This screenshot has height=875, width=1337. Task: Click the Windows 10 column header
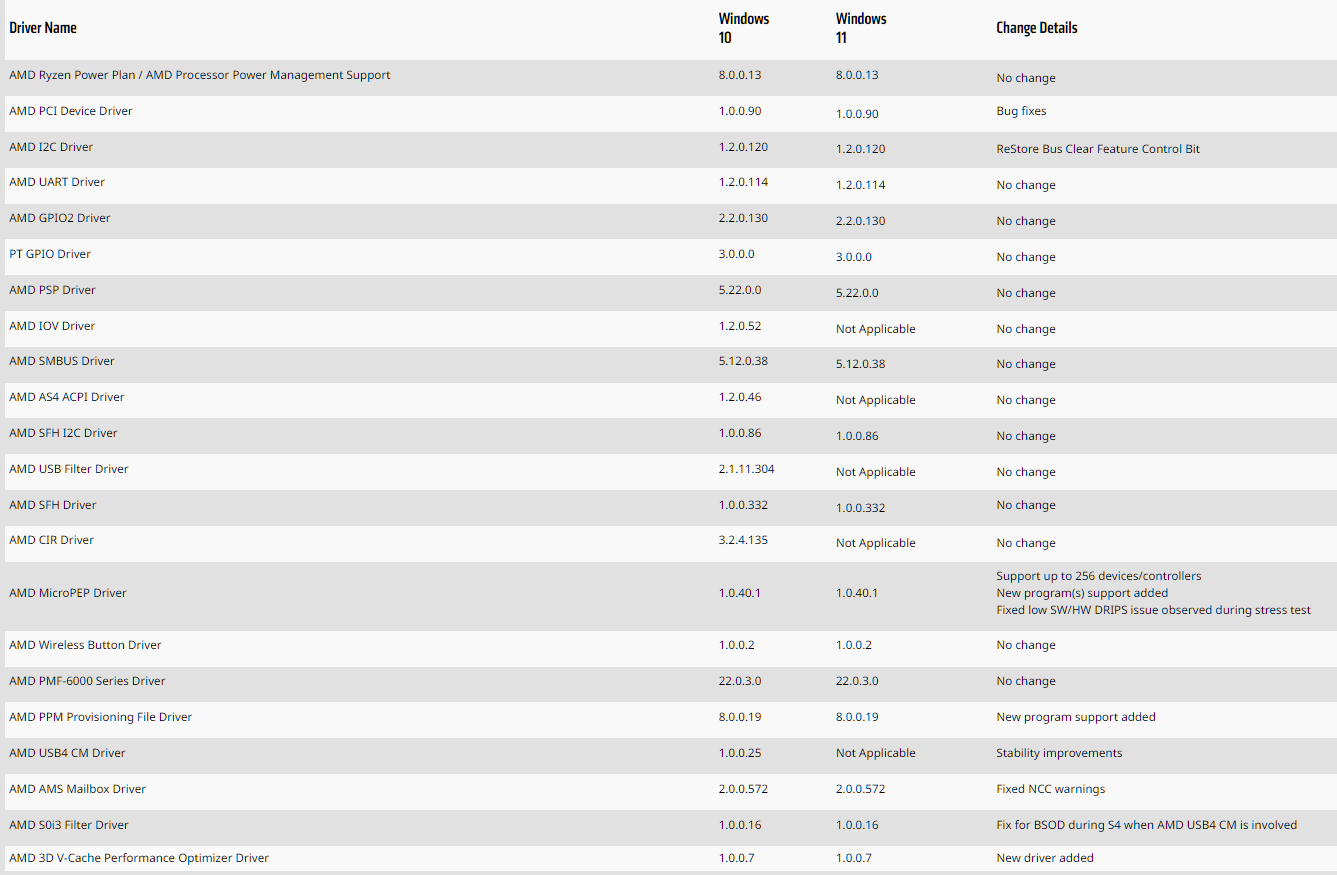click(744, 28)
